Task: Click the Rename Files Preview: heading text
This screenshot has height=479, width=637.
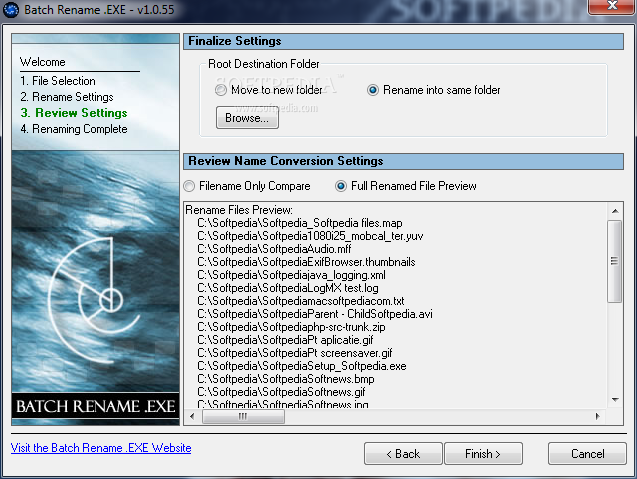Action: (x=239, y=210)
